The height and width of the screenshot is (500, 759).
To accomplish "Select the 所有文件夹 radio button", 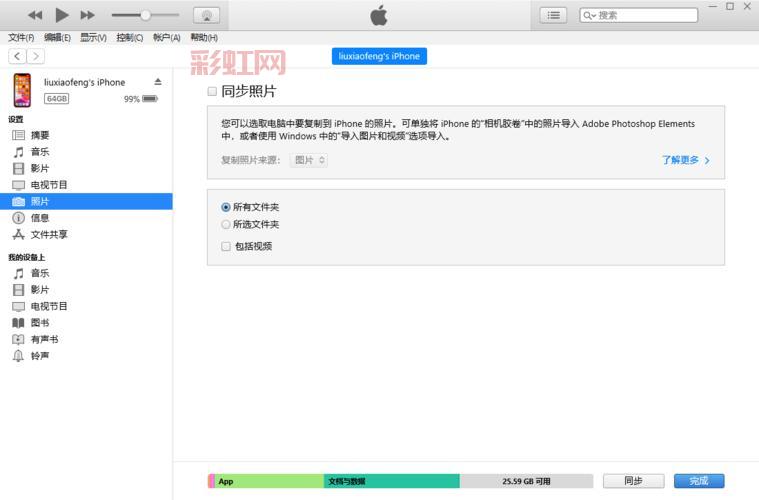I will click(226, 207).
